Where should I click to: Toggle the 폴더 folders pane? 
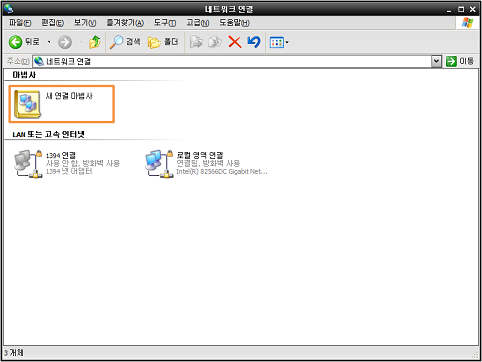pyautogui.click(x=163, y=42)
